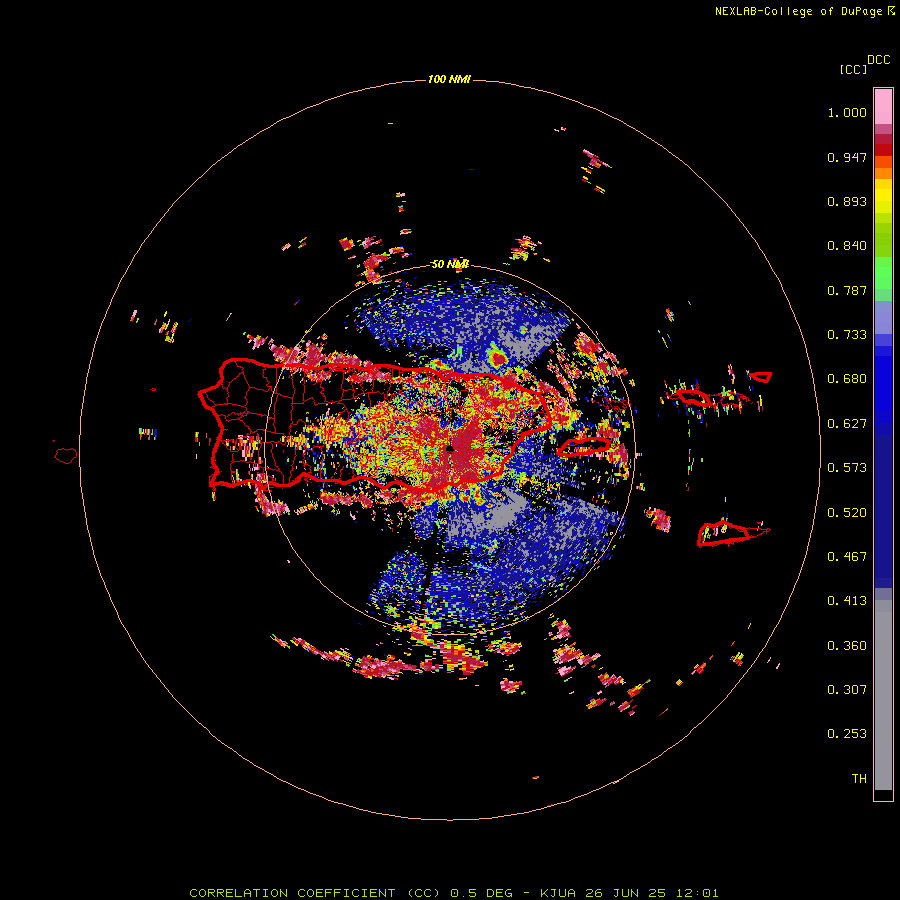
Task: Click the black radar site dot at center
Action: tap(450, 449)
